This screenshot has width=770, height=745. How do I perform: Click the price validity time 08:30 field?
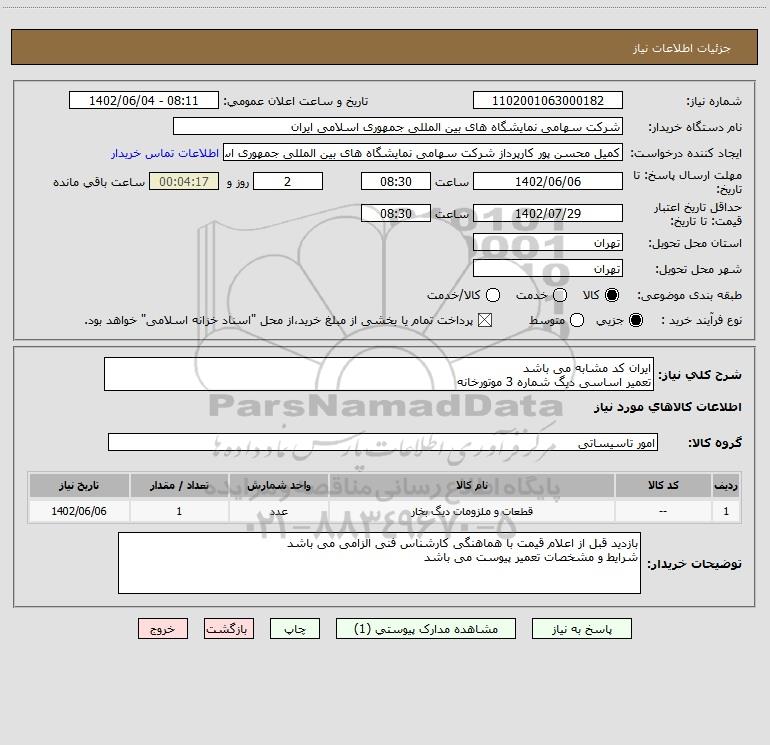(396, 213)
